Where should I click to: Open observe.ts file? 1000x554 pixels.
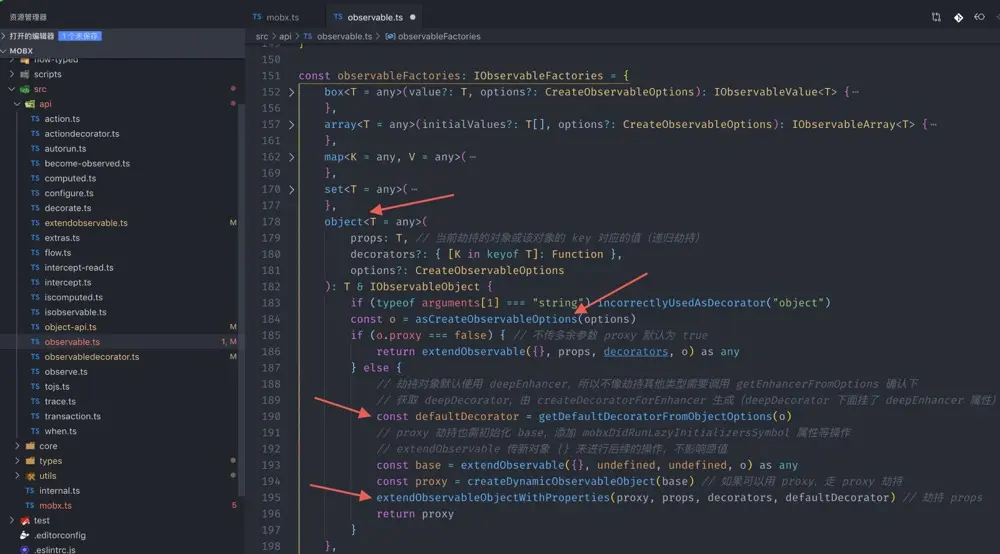tap(66, 372)
